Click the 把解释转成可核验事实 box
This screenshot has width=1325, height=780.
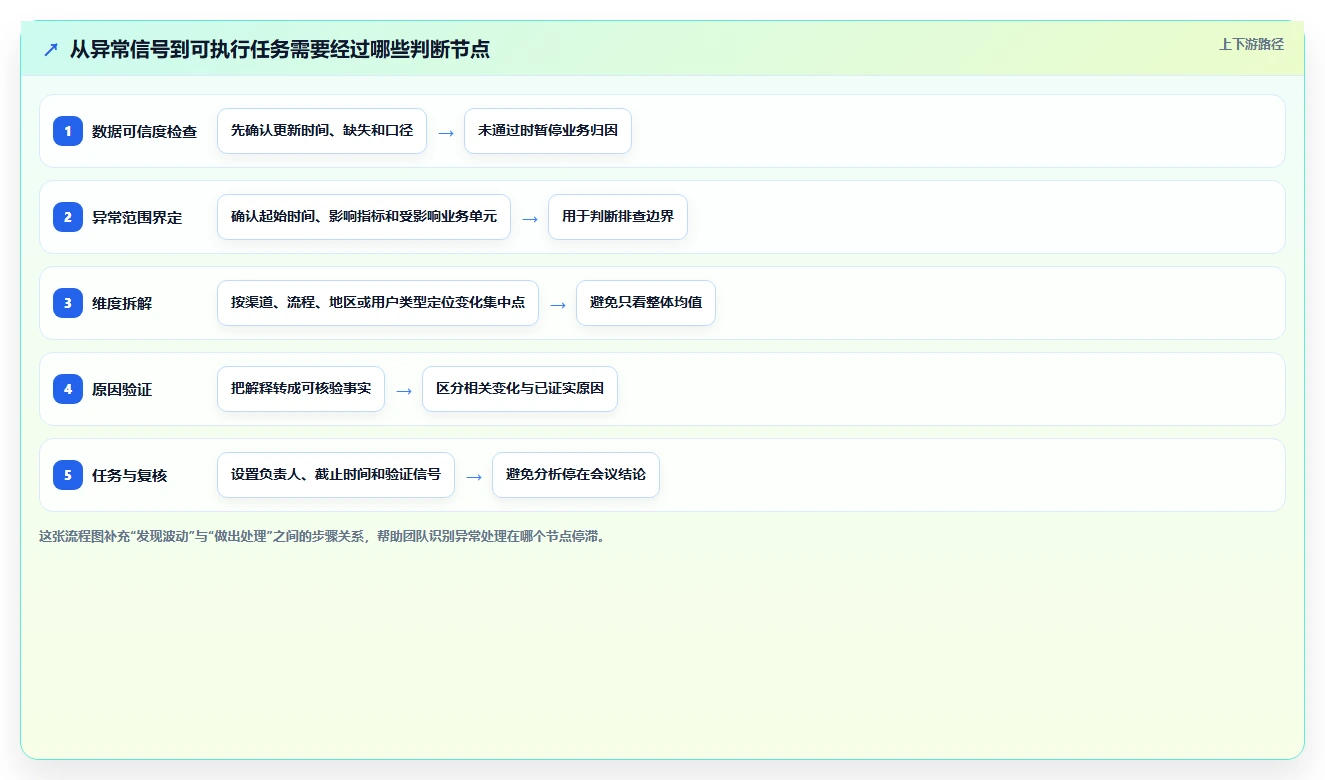[301, 389]
